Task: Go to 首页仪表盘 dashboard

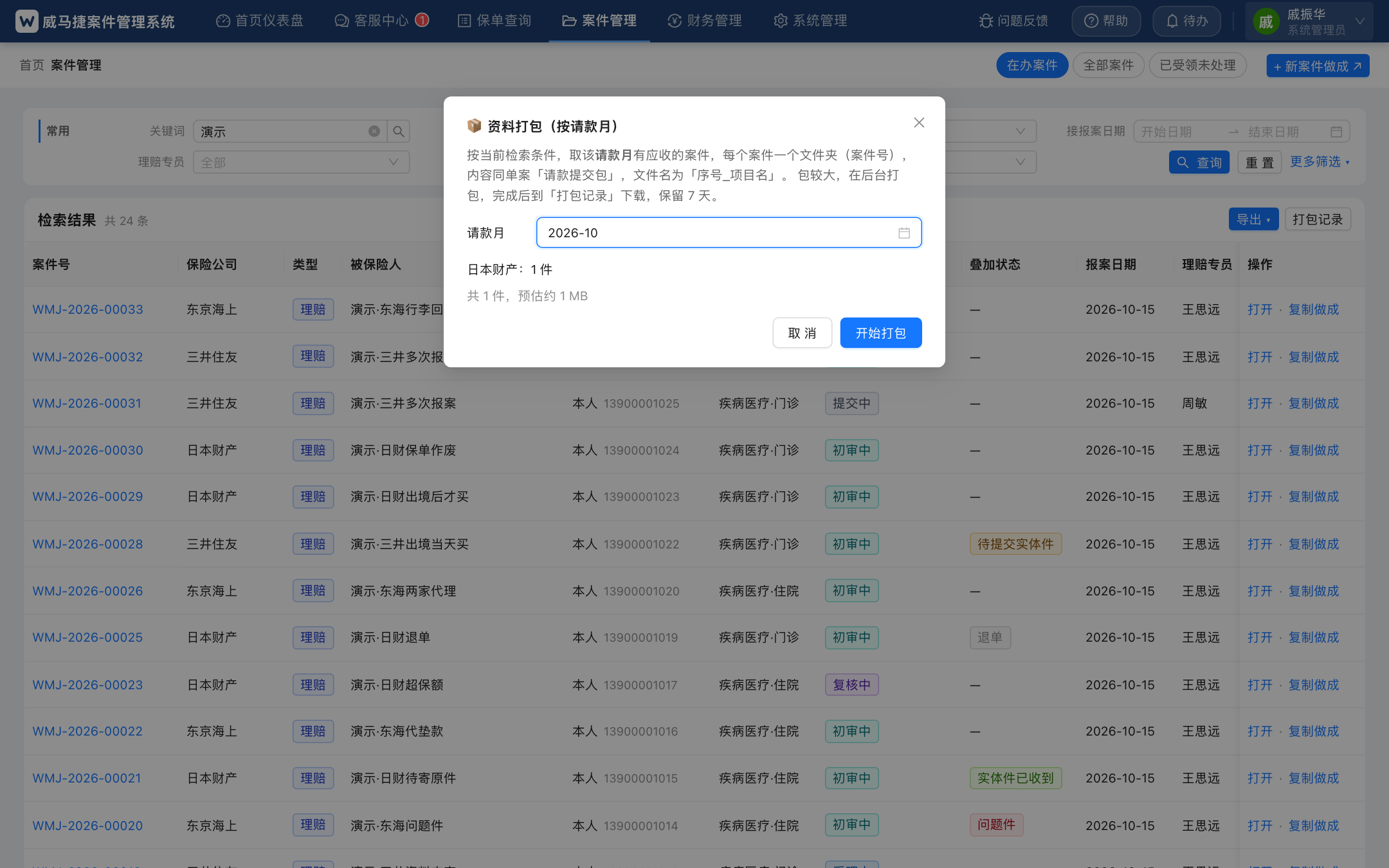Action: point(260,21)
